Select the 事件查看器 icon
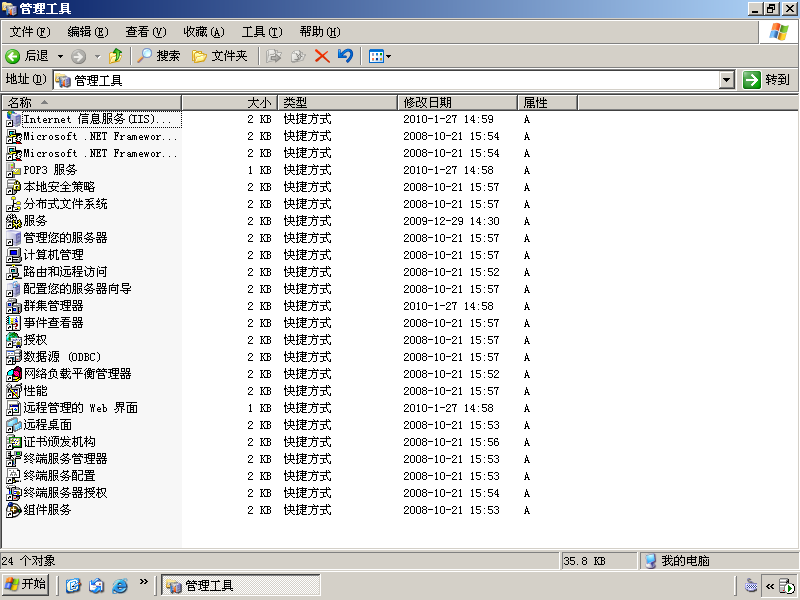800x600 pixels. (13, 323)
